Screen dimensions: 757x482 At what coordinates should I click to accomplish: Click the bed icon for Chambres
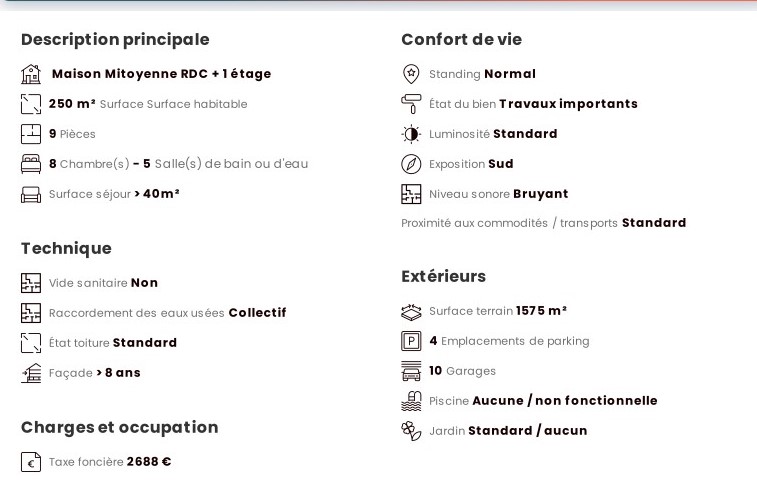(x=31, y=164)
